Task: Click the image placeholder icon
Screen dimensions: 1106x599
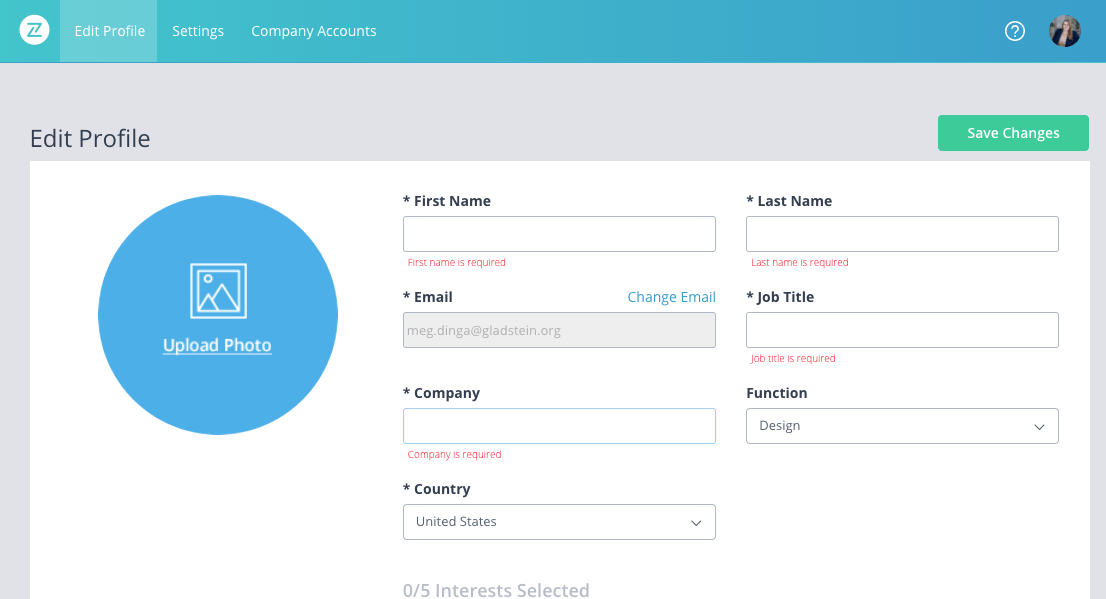Action: [x=218, y=291]
